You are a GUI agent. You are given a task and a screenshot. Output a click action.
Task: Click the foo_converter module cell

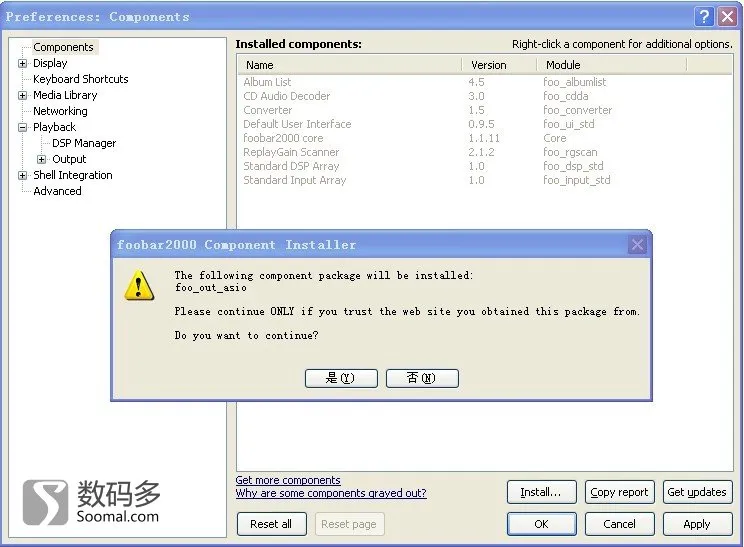[x=577, y=110]
